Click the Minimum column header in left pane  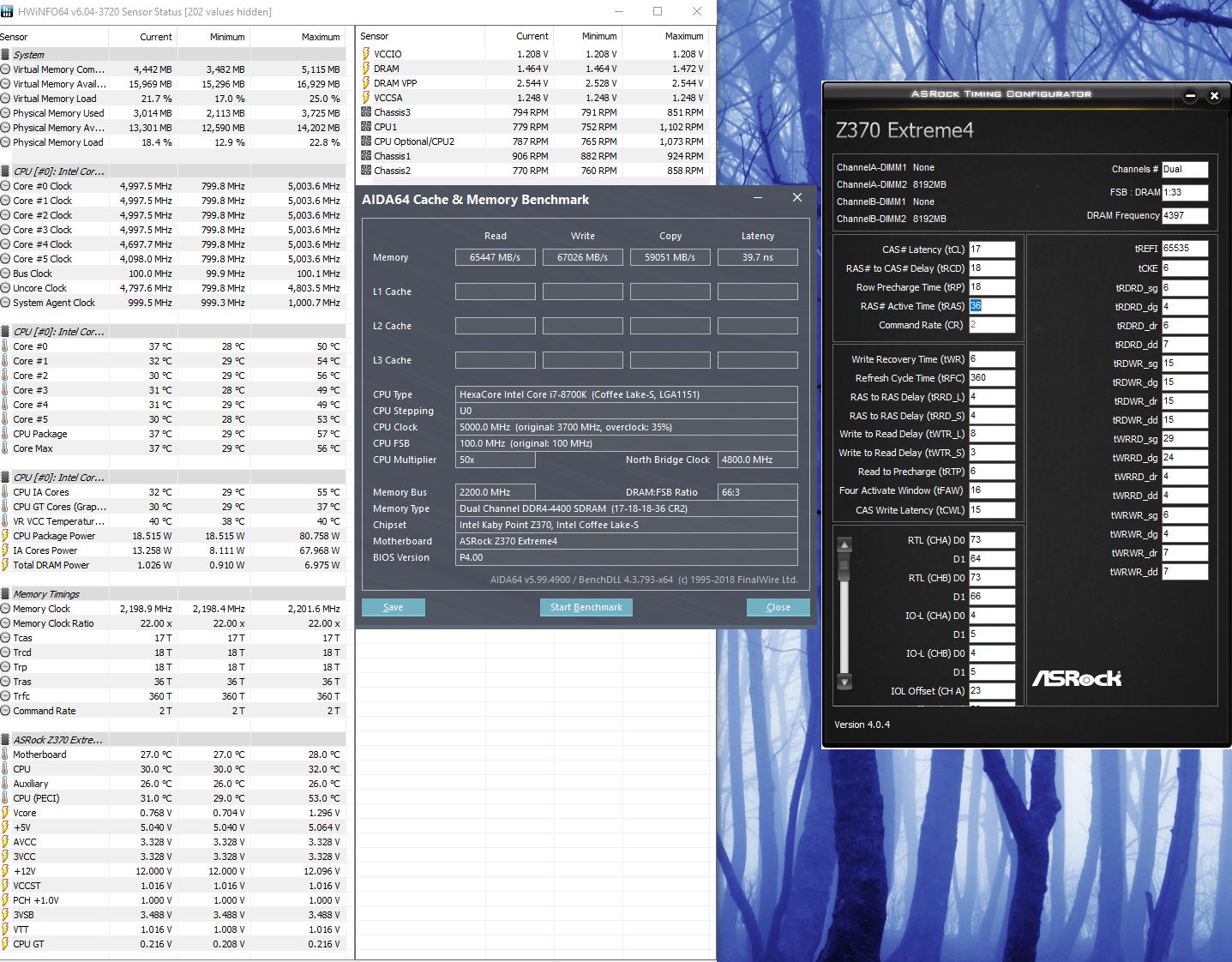(213, 37)
